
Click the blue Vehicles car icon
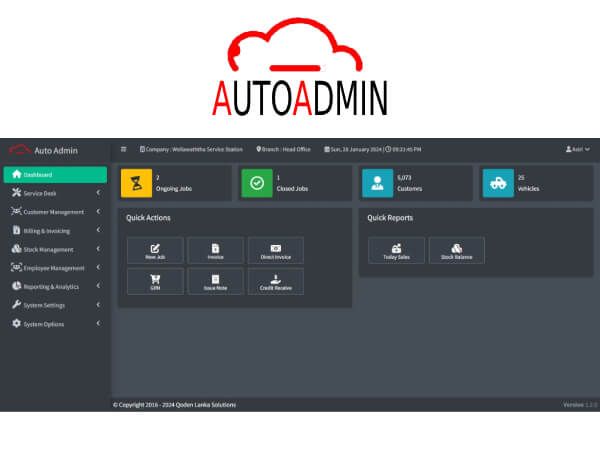pyautogui.click(x=498, y=183)
